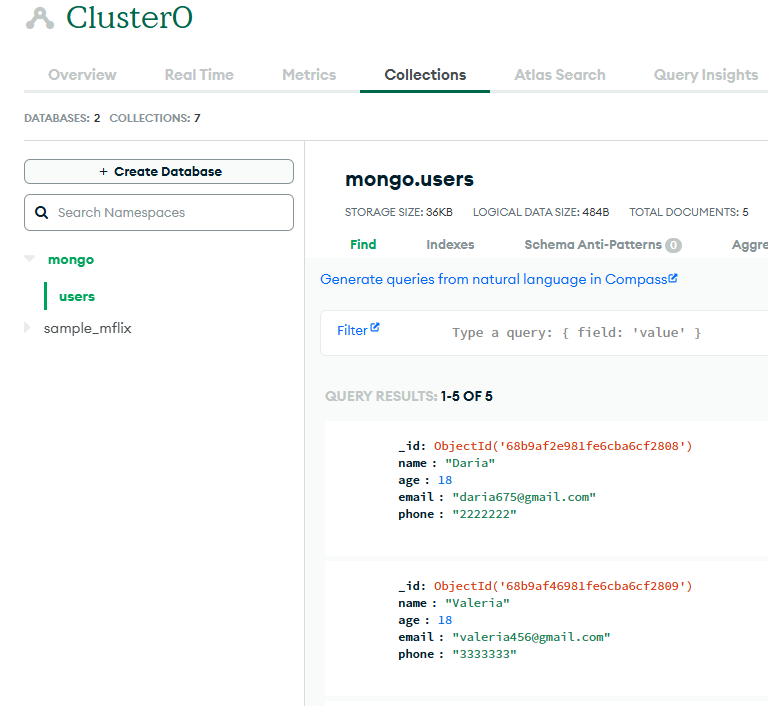Open the Query Insights tab
The width and height of the screenshot is (768, 706).
pos(705,75)
